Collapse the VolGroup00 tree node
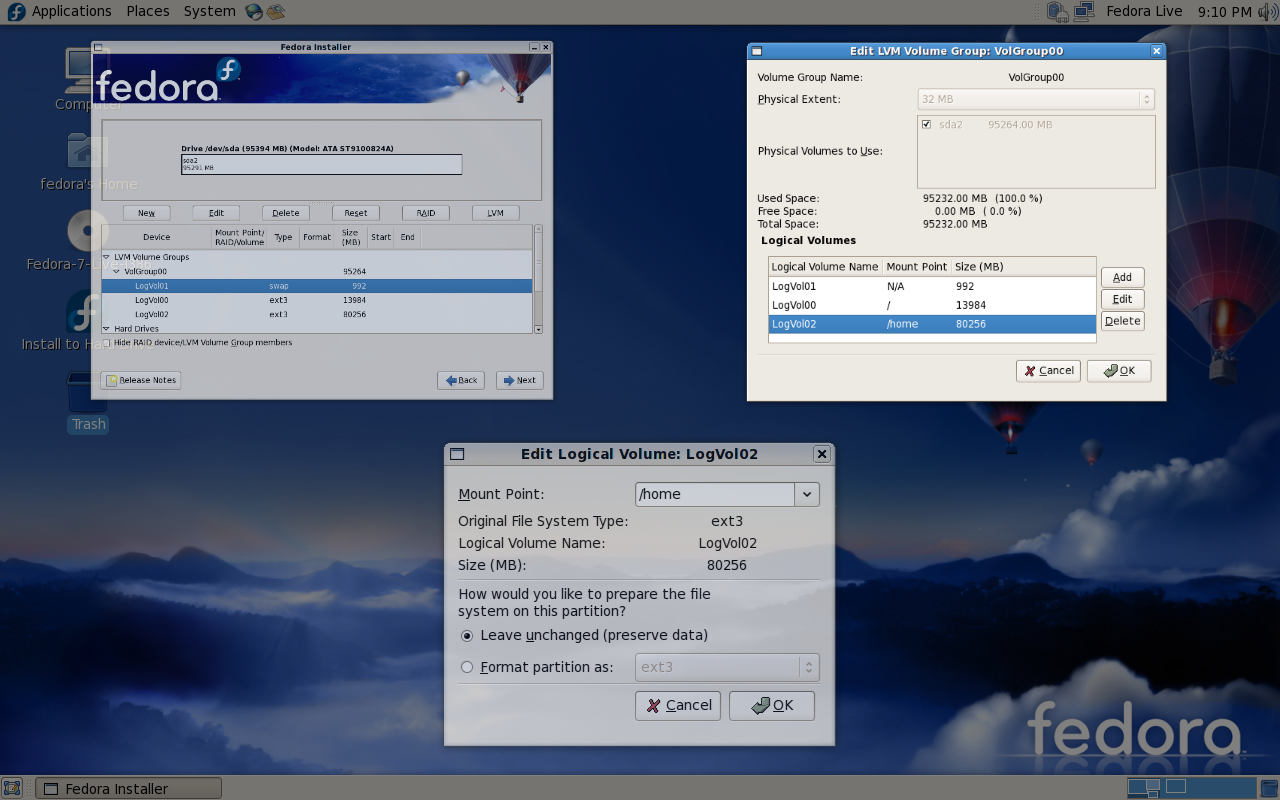The height and width of the screenshot is (800, 1280). click(x=117, y=271)
